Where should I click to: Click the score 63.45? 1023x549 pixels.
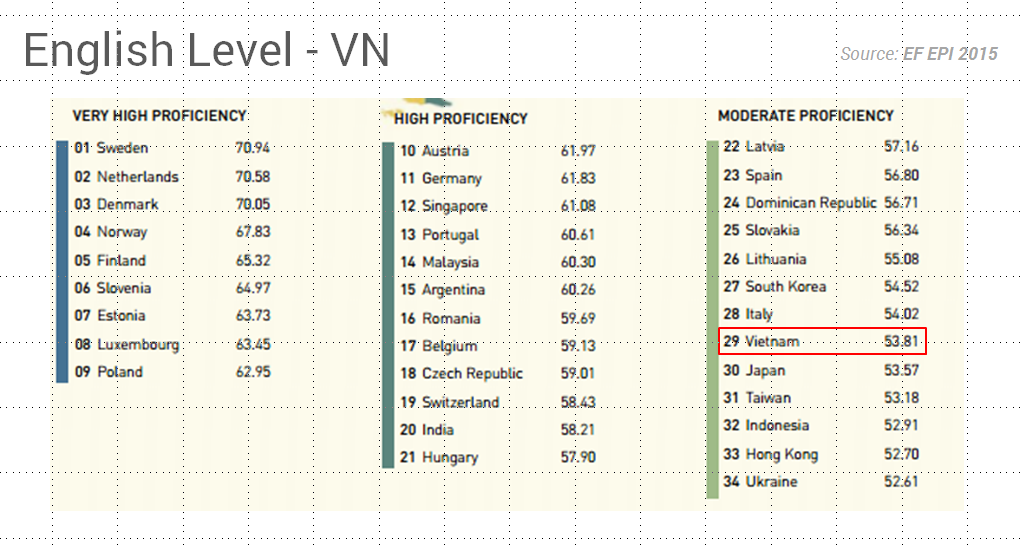252,344
